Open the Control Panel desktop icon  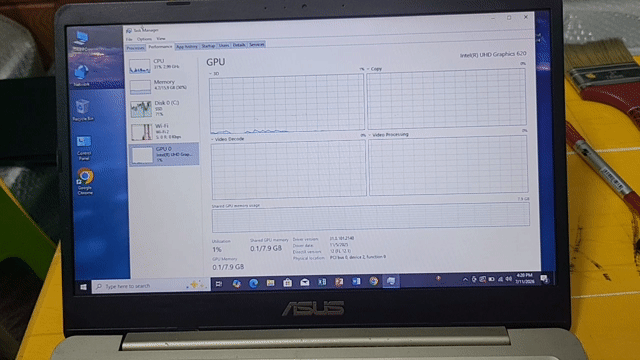(x=84, y=148)
